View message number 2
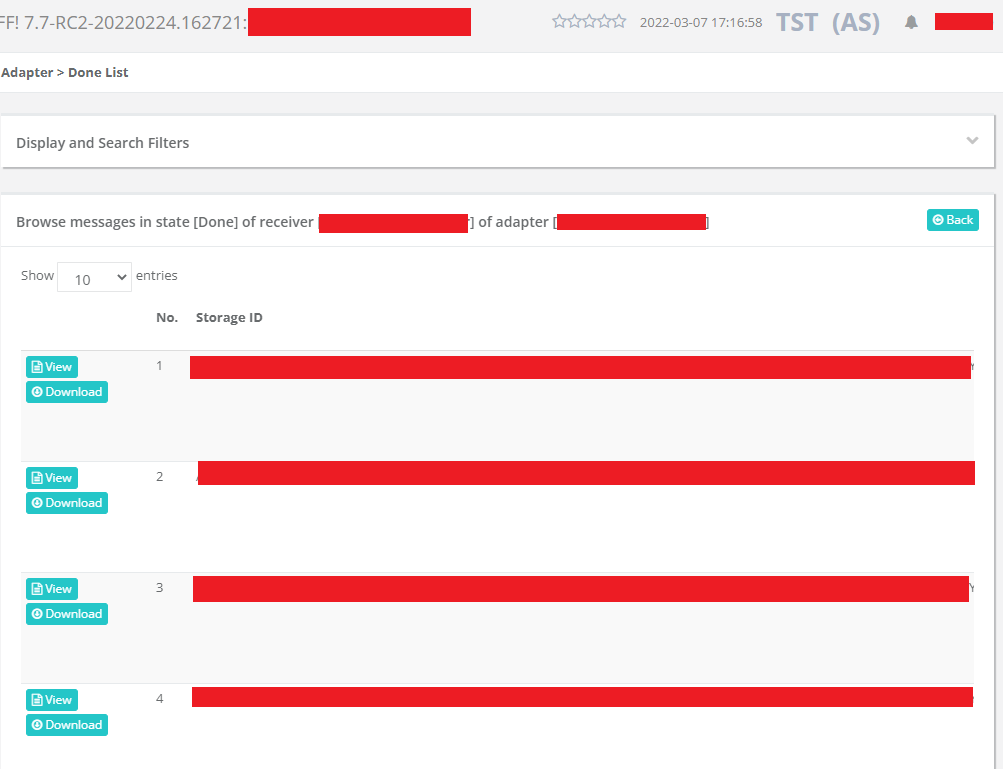This screenshot has height=769, width=1003. (51, 477)
